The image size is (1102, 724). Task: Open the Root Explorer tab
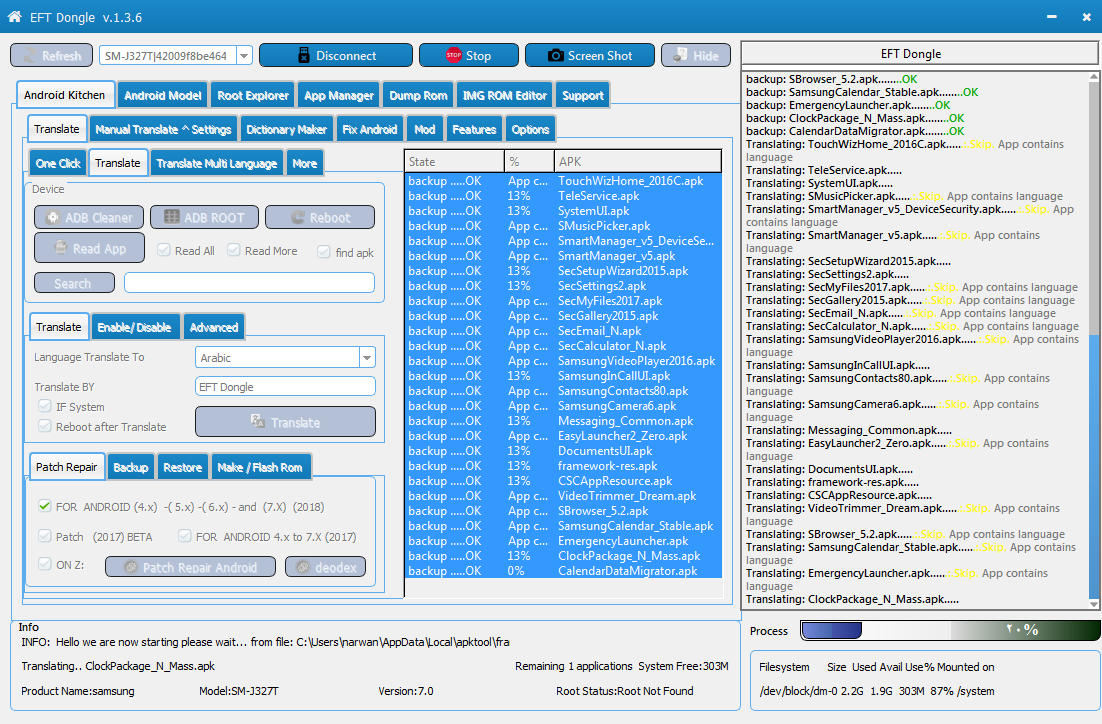(x=253, y=96)
